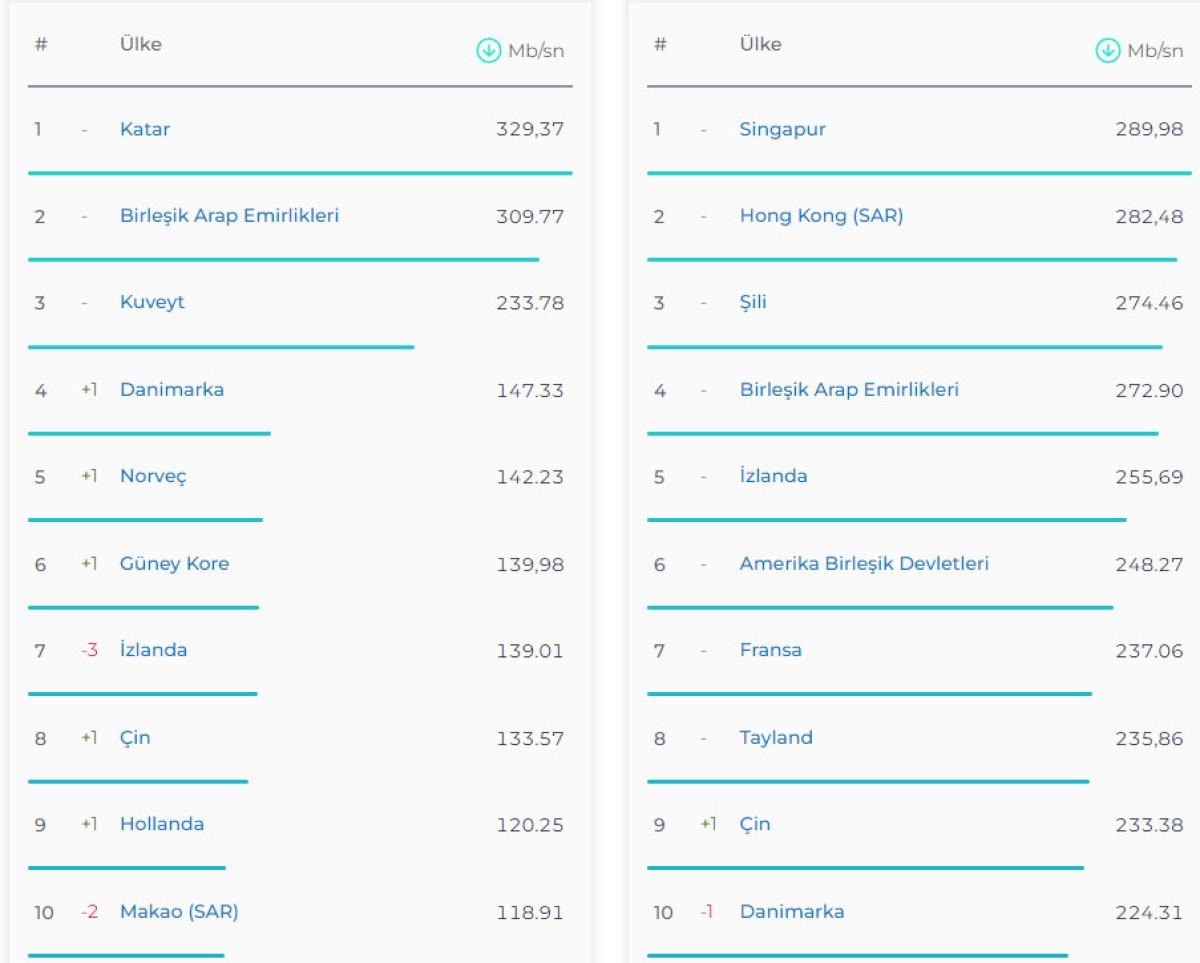Open Birleşik Arap Emirlikleri in left table
This screenshot has width=1200, height=963.
tap(229, 216)
